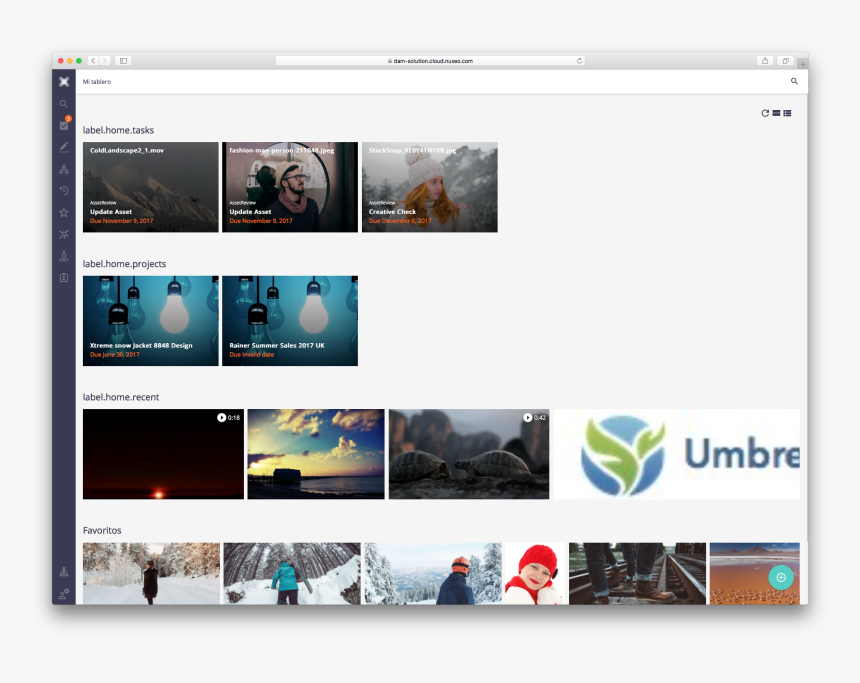Open favorites via the star icon

pos(63,211)
